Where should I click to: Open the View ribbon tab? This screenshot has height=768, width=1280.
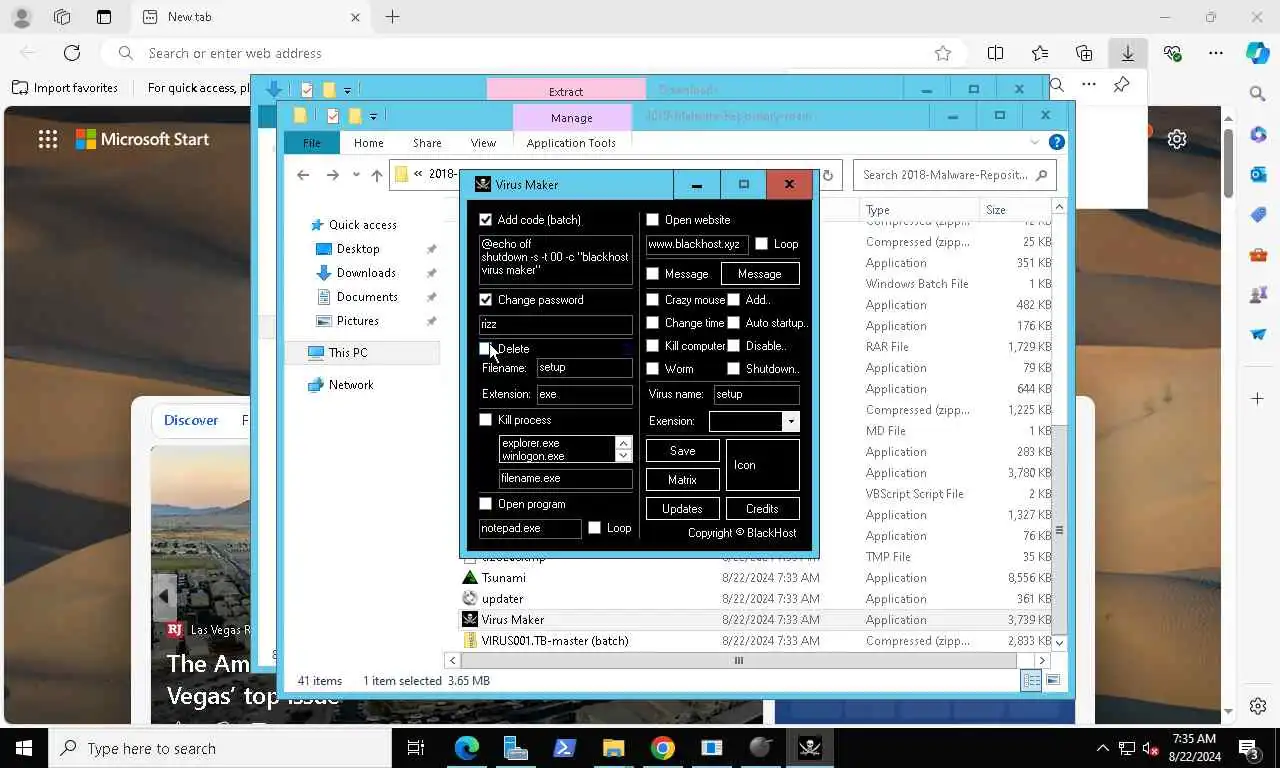point(483,143)
